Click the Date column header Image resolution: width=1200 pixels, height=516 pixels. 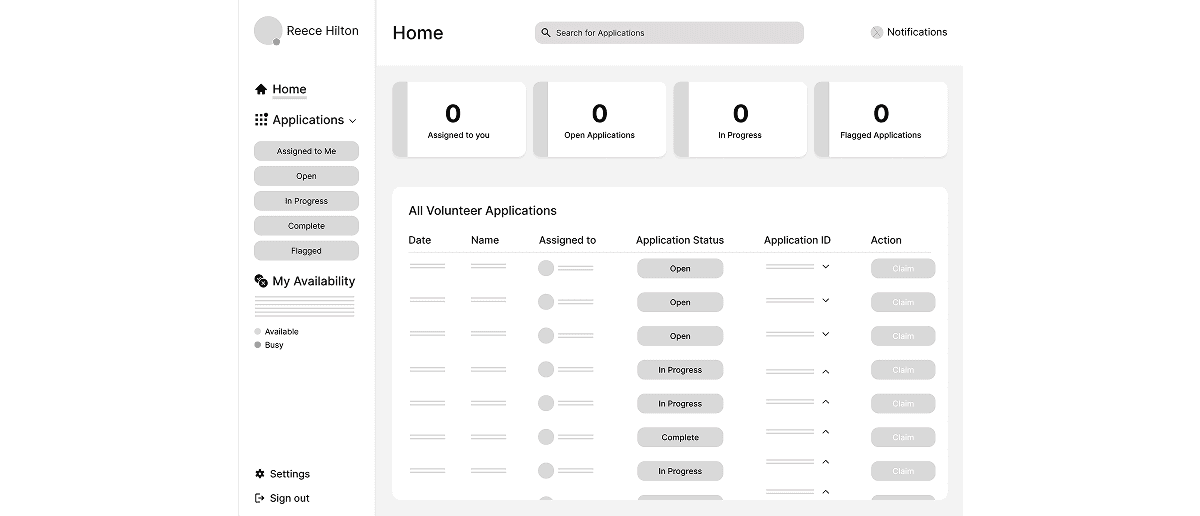(x=420, y=240)
